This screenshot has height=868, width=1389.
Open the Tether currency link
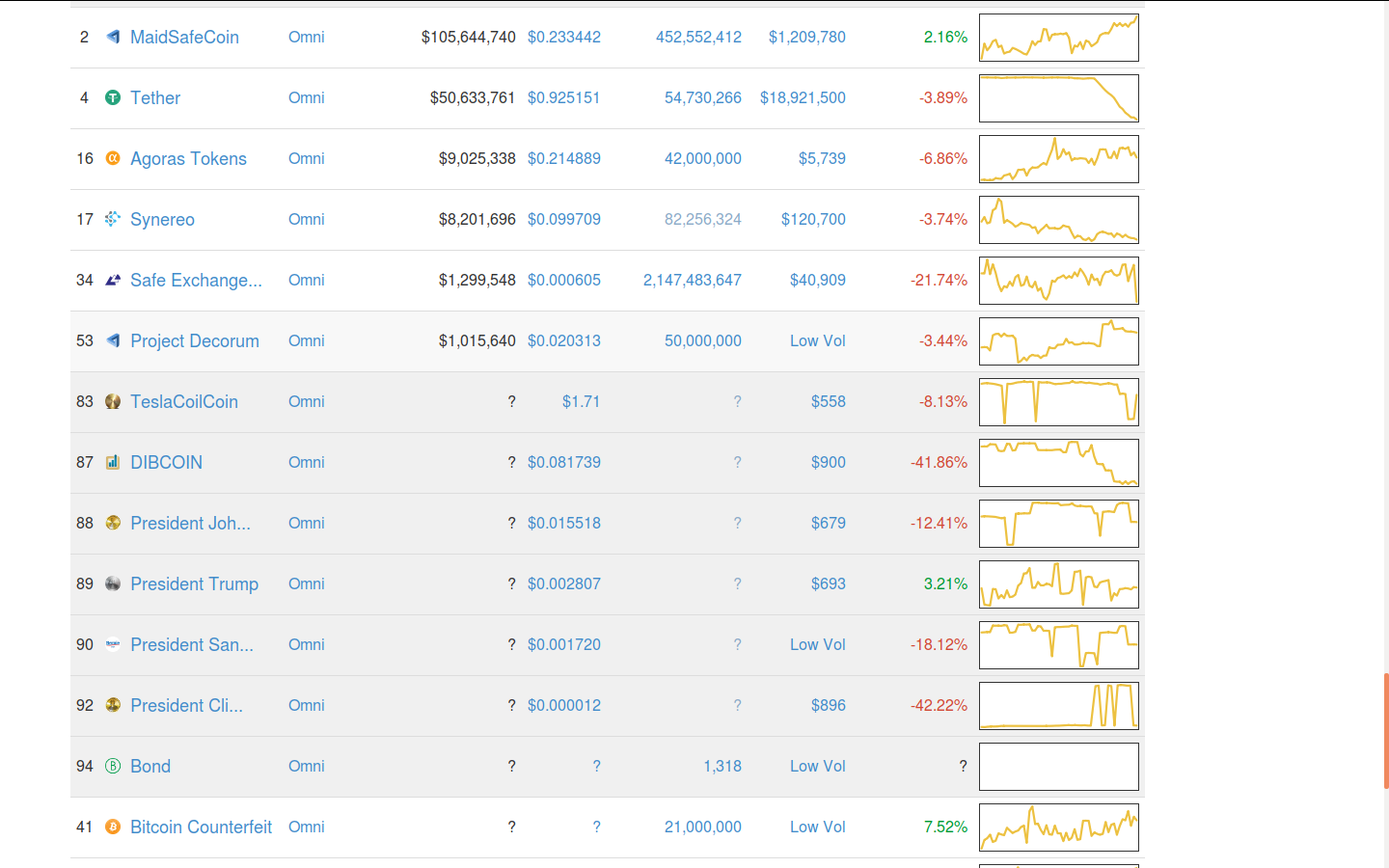[155, 97]
